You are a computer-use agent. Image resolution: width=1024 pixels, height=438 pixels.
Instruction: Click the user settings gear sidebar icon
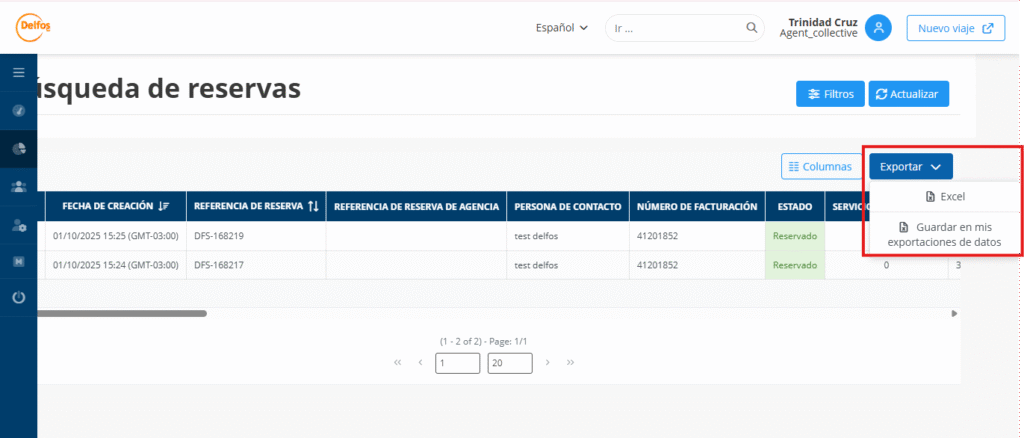[18, 224]
